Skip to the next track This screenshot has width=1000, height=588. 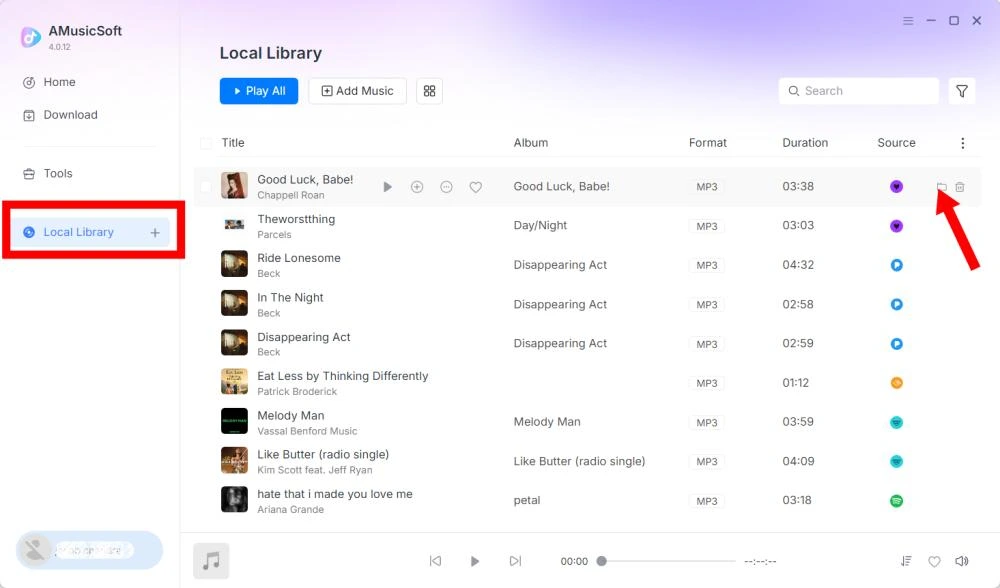pyautogui.click(x=515, y=561)
